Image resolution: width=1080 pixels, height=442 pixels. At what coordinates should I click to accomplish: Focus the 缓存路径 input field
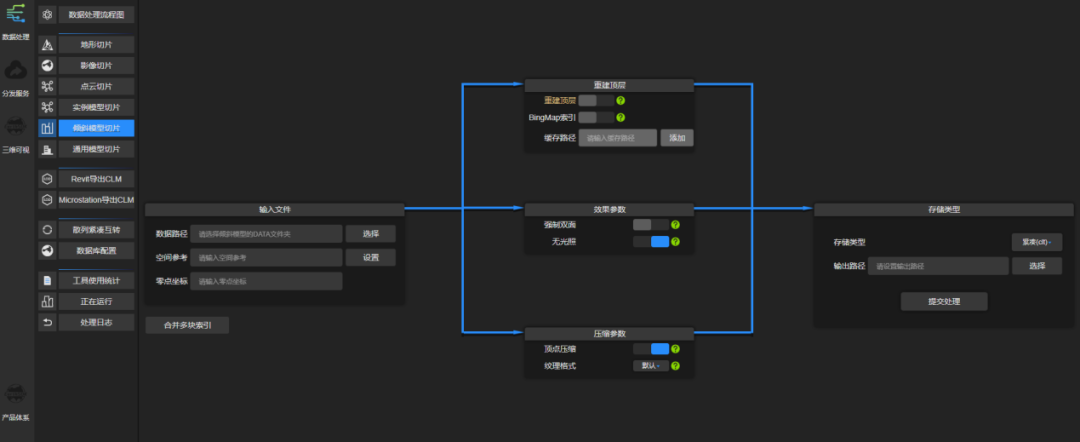click(x=618, y=138)
